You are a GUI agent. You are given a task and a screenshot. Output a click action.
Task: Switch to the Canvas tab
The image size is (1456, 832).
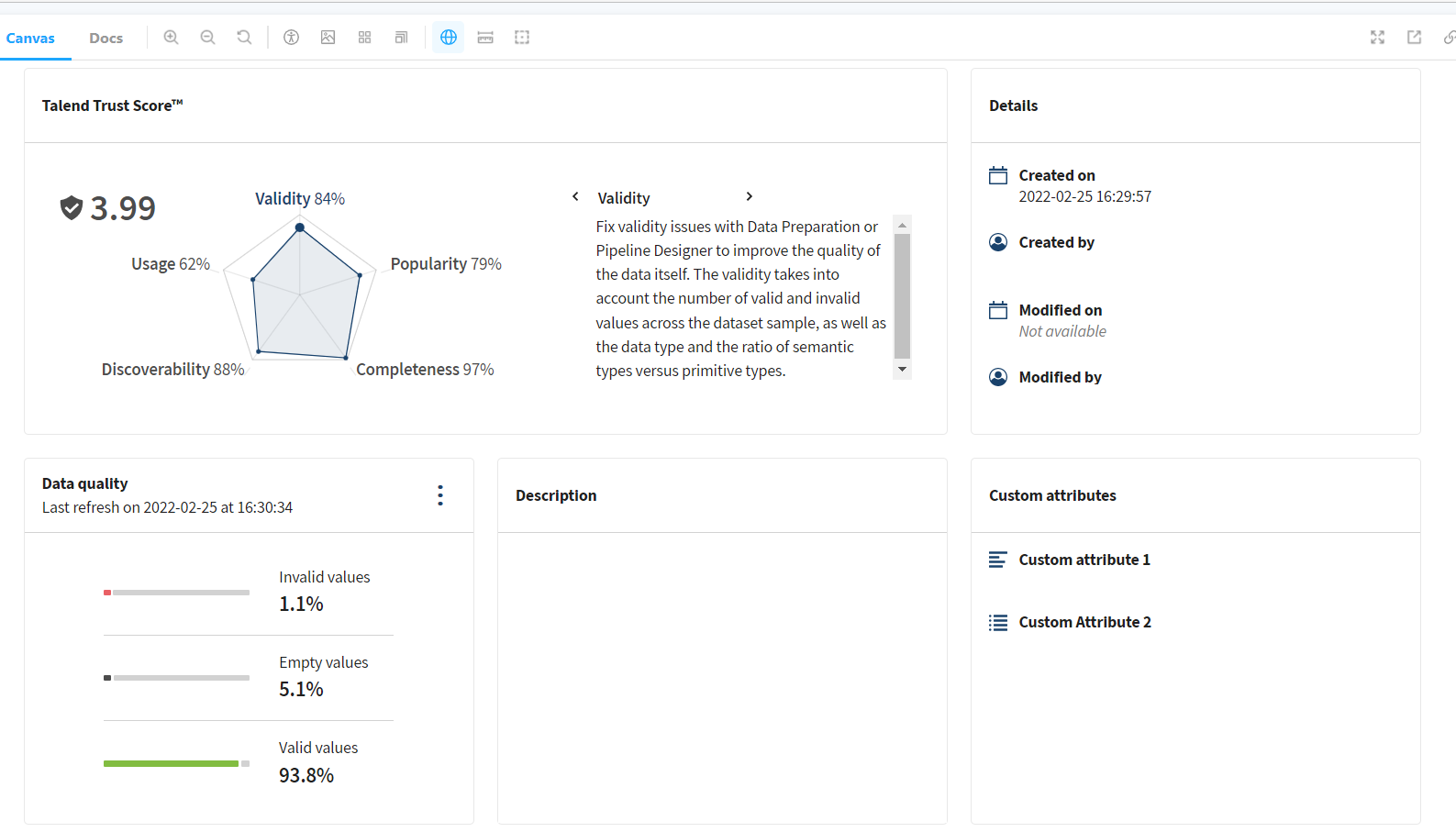pos(30,39)
